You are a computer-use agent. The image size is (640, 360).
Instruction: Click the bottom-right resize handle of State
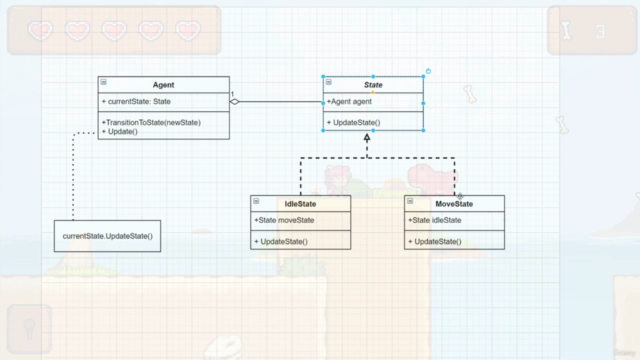pos(423,131)
